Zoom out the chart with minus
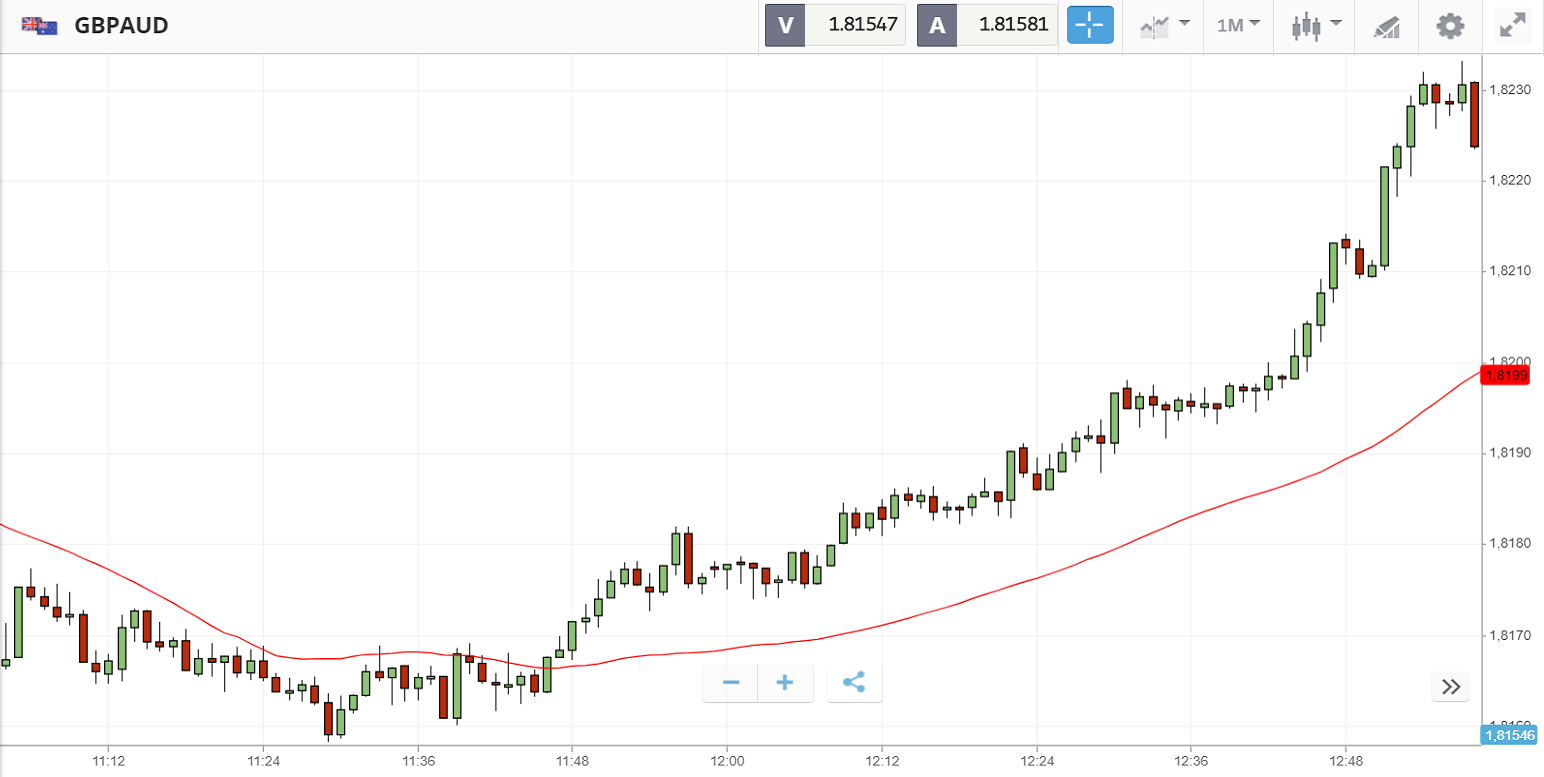Image resolution: width=1544 pixels, height=777 pixels. pos(731,683)
